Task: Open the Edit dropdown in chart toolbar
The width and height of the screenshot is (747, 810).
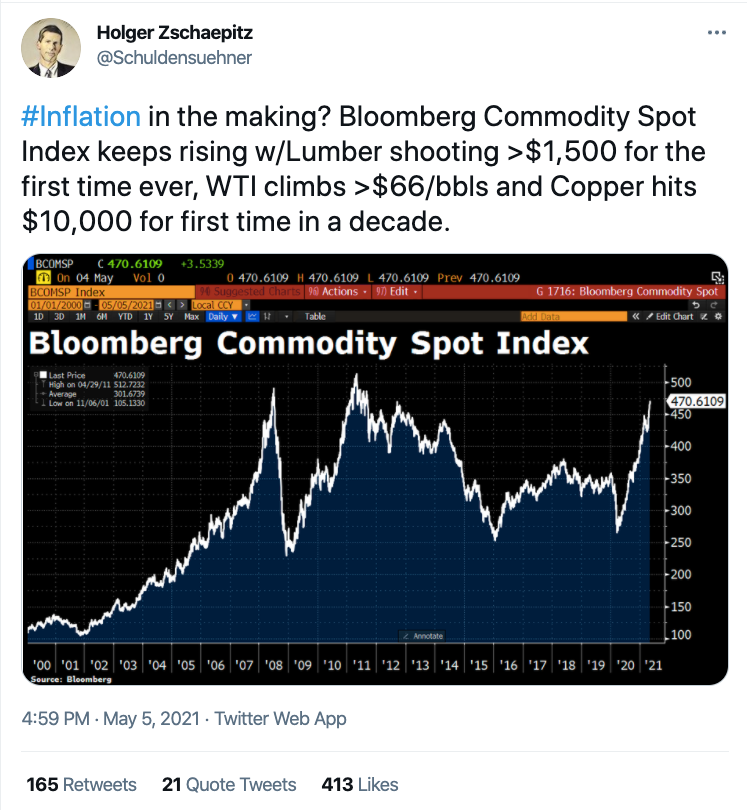Action: coord(397,291)
